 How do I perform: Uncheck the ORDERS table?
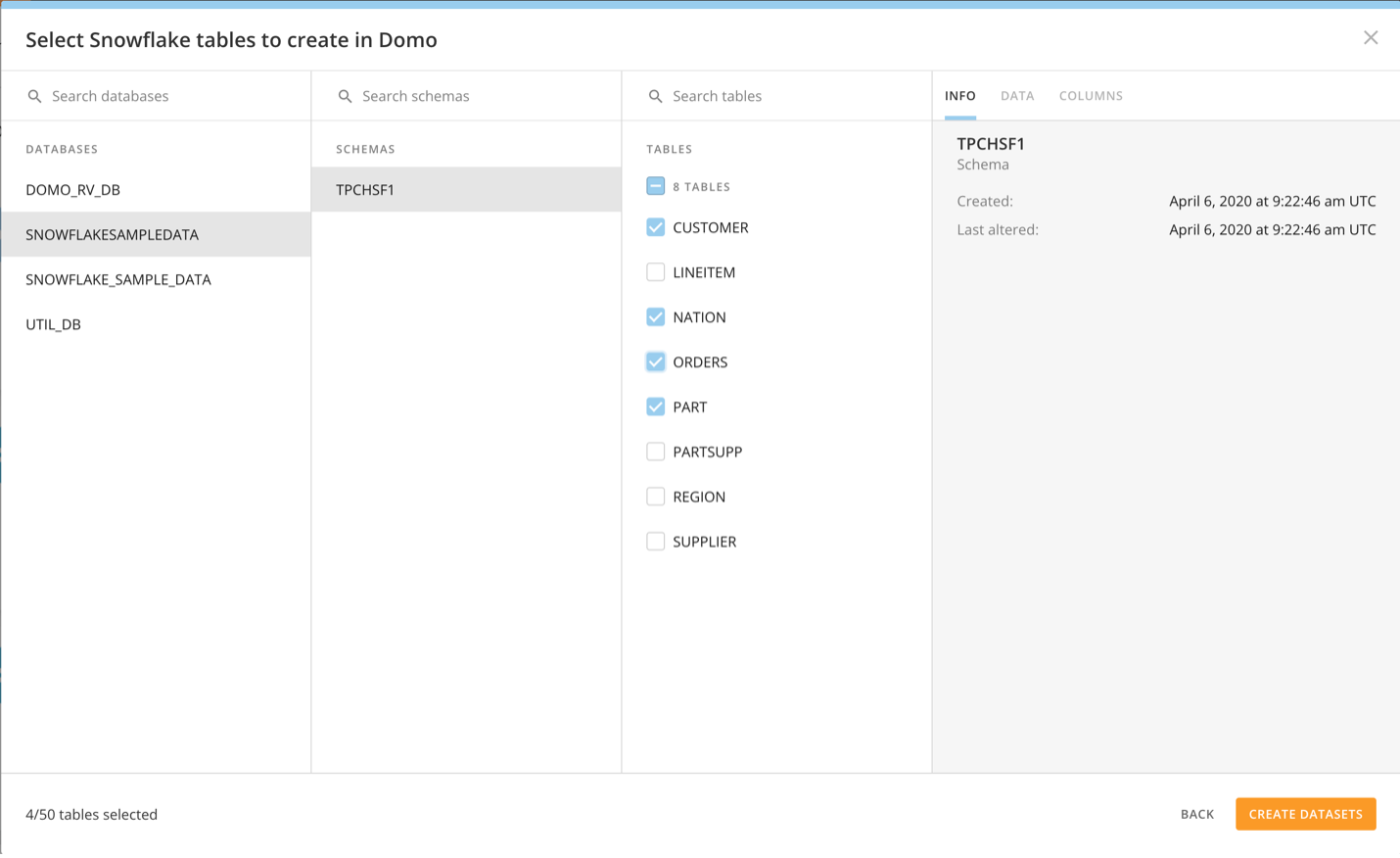[x=655, y=361]
